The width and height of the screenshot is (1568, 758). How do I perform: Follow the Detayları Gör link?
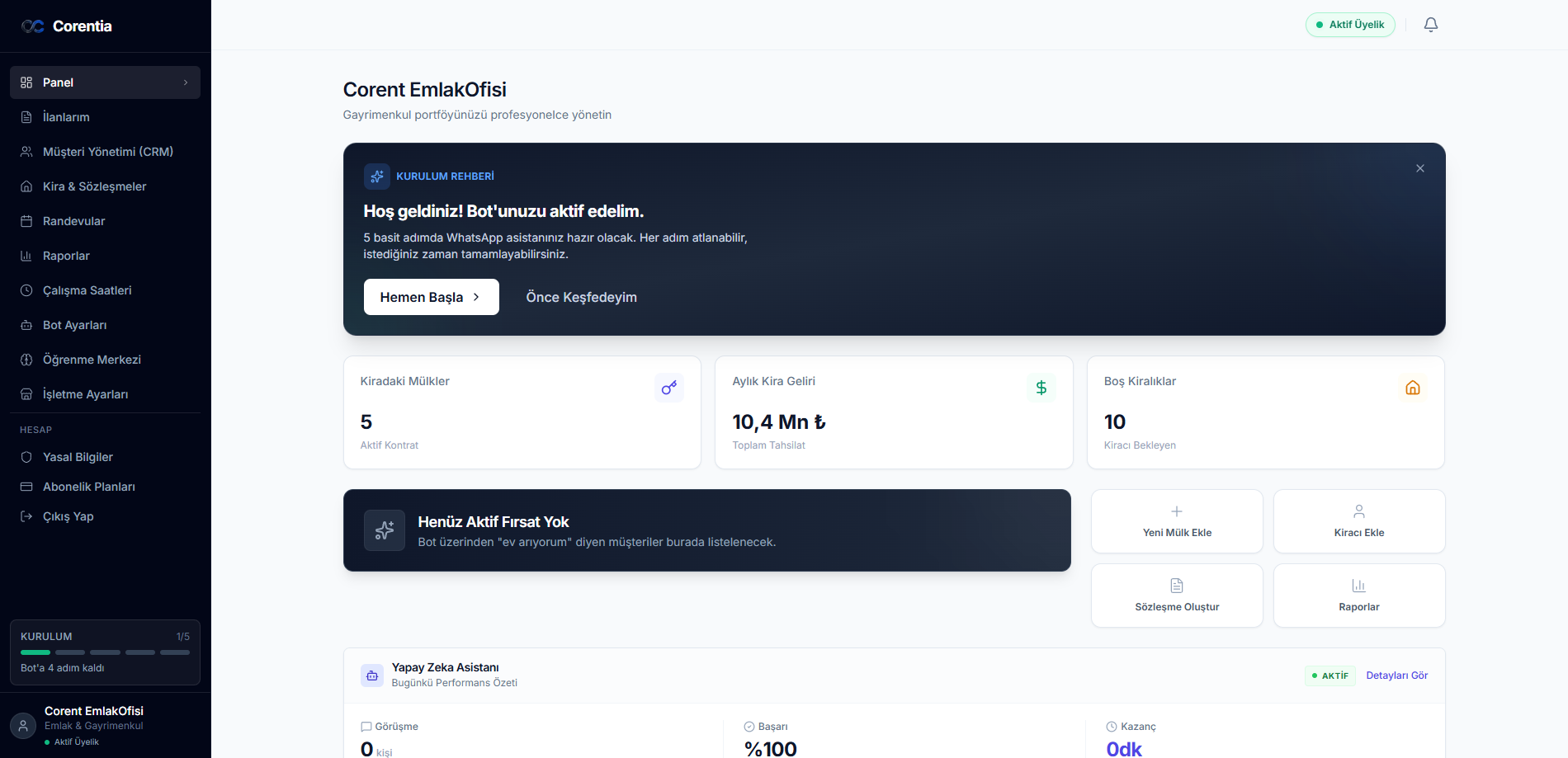click(1396, 676)
